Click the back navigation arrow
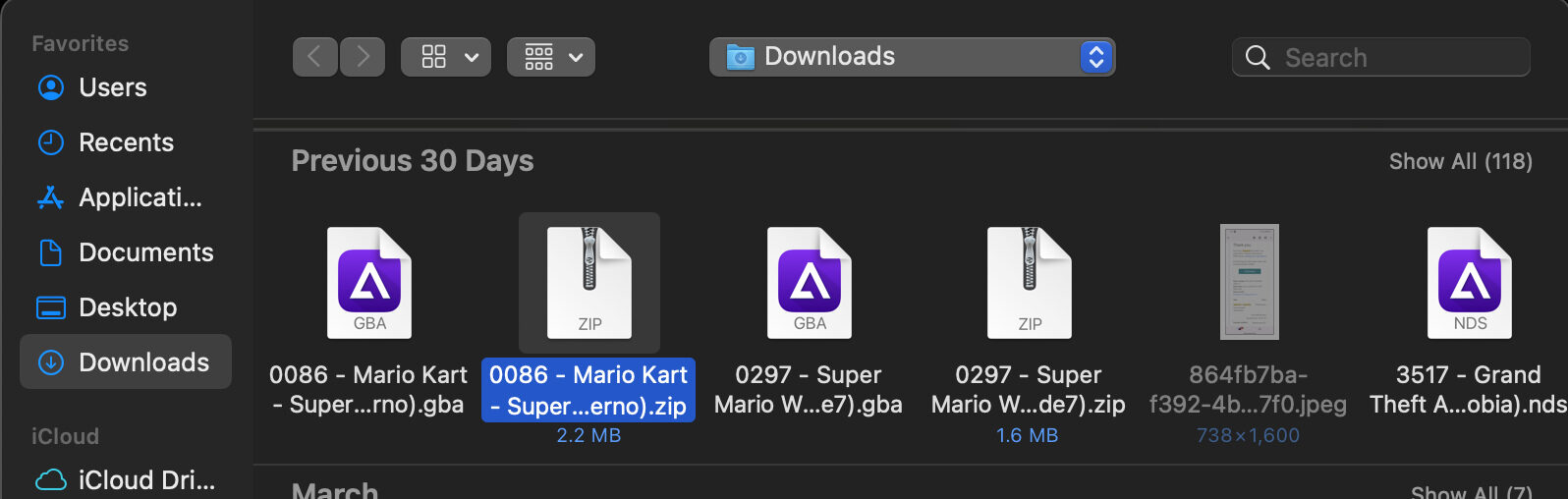1568x499 pixels. tap(314, 57)
